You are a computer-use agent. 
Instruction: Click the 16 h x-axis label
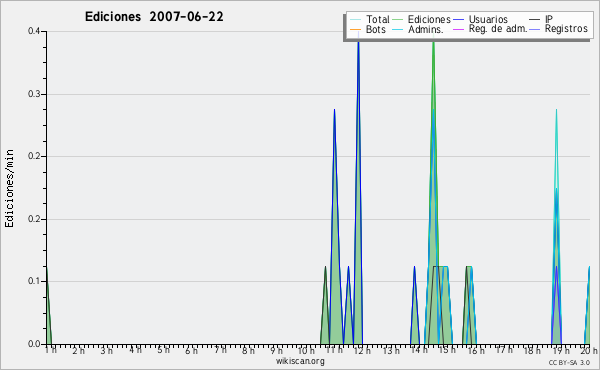tap(476, 351)
